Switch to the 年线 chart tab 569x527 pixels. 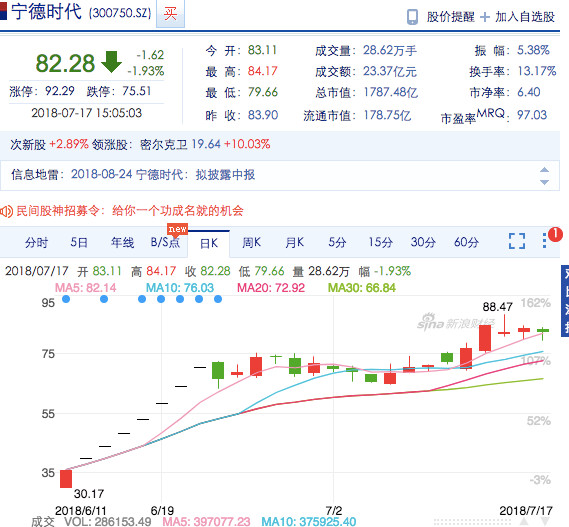point(122,242)
